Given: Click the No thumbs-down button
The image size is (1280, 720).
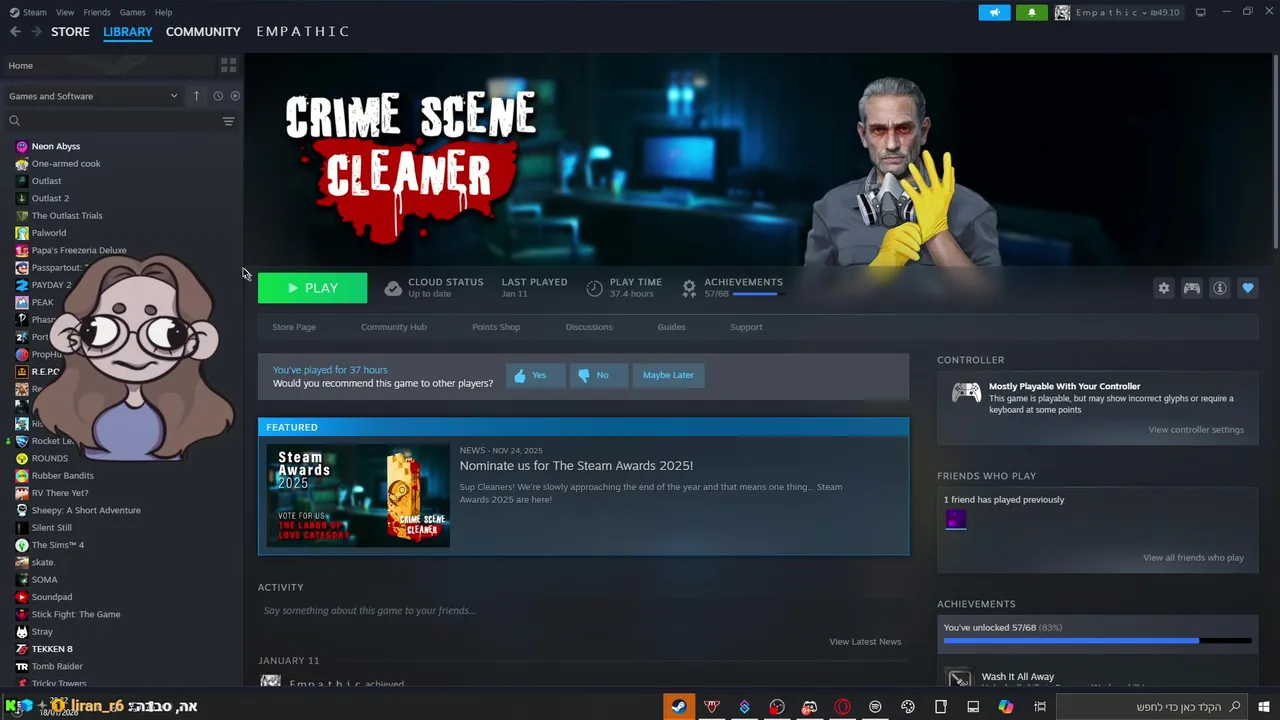Looking at the screenshot, I should [598, 375].
